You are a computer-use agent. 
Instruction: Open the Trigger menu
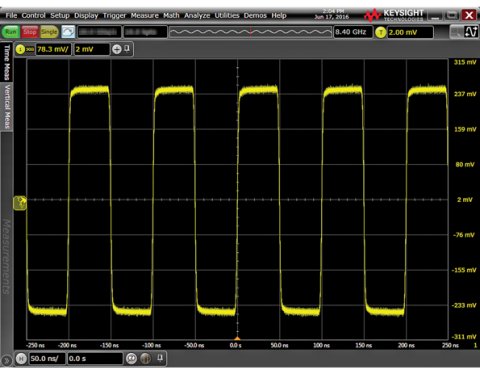[x=114, y=16]
